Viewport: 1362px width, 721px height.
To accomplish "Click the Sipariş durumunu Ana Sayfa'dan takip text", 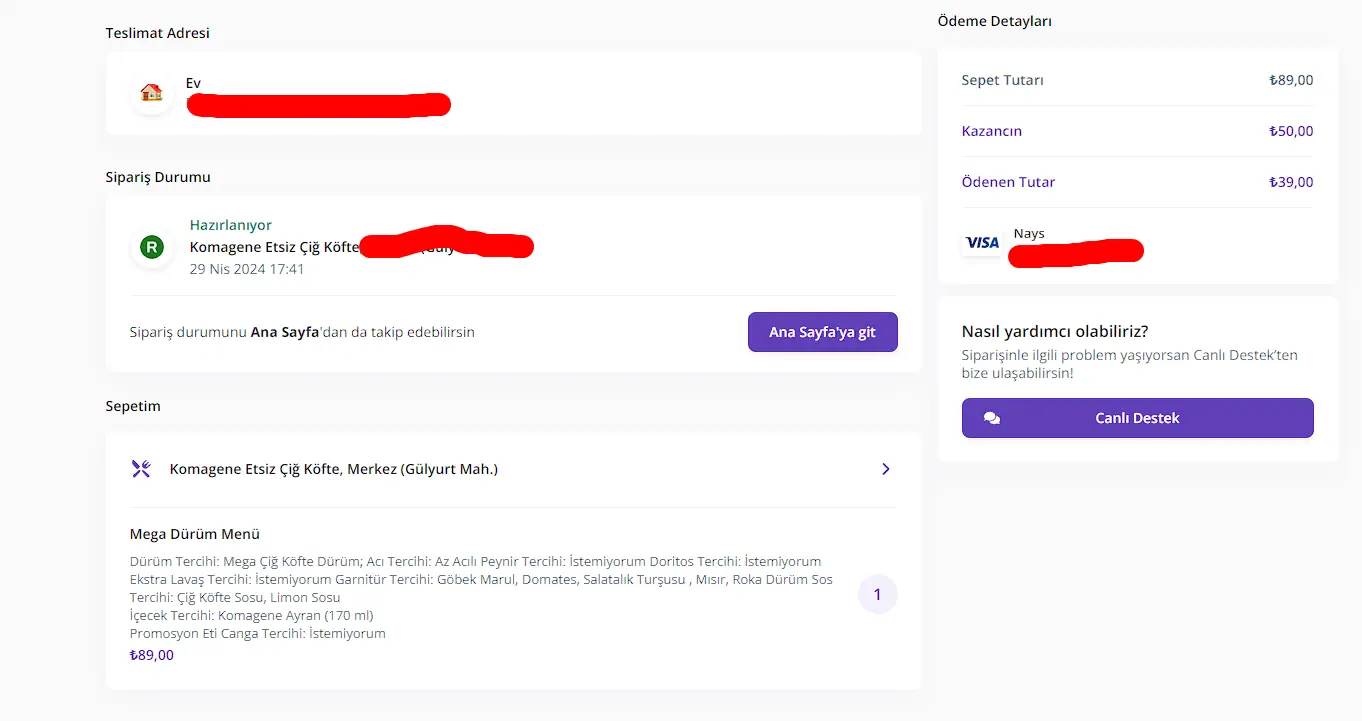I will coord(302,332).
